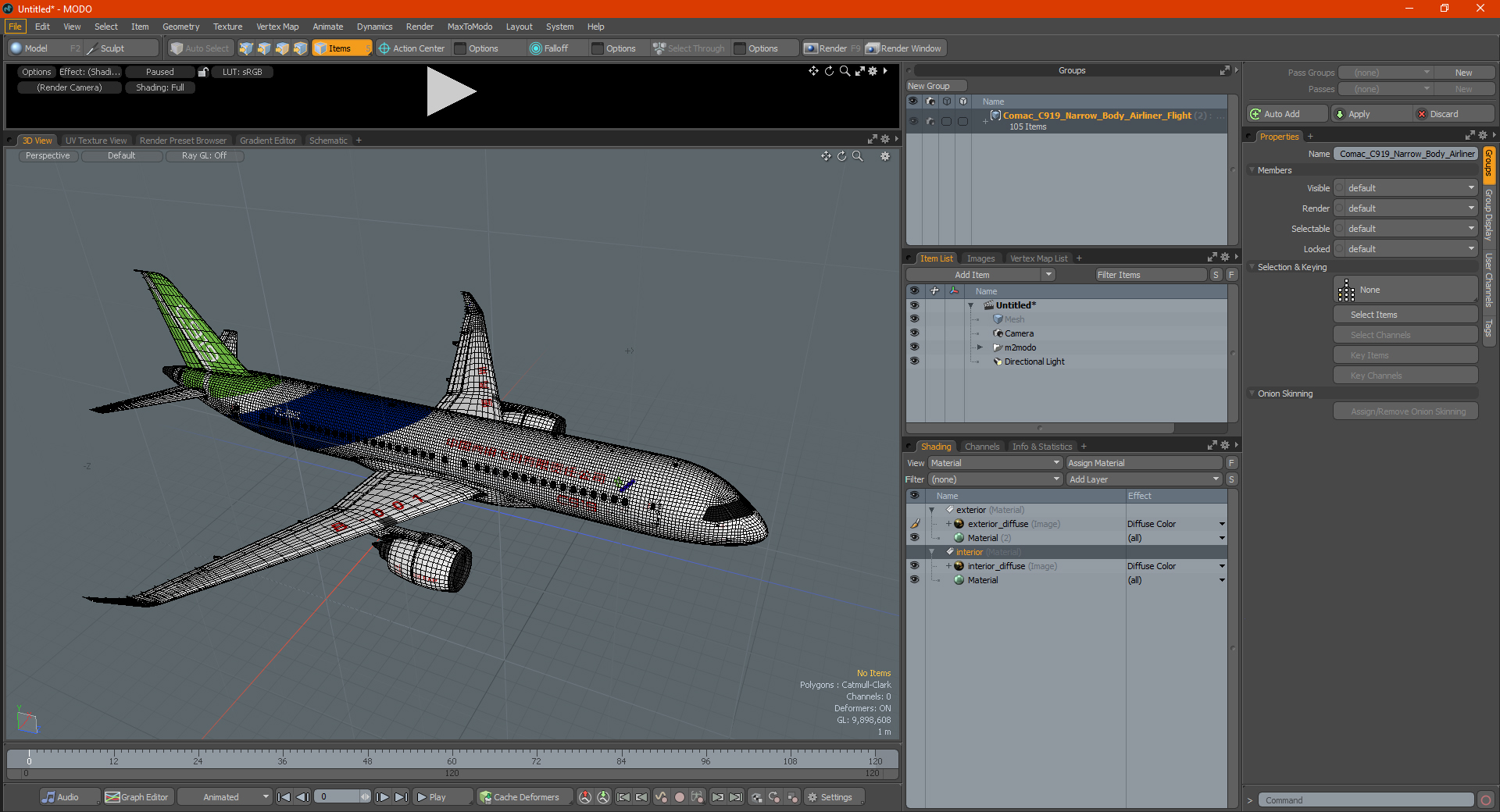This screenshot has width=1500, height=812.
Task: Toggle visibility of Mesh item
Action: coord(914,319)
